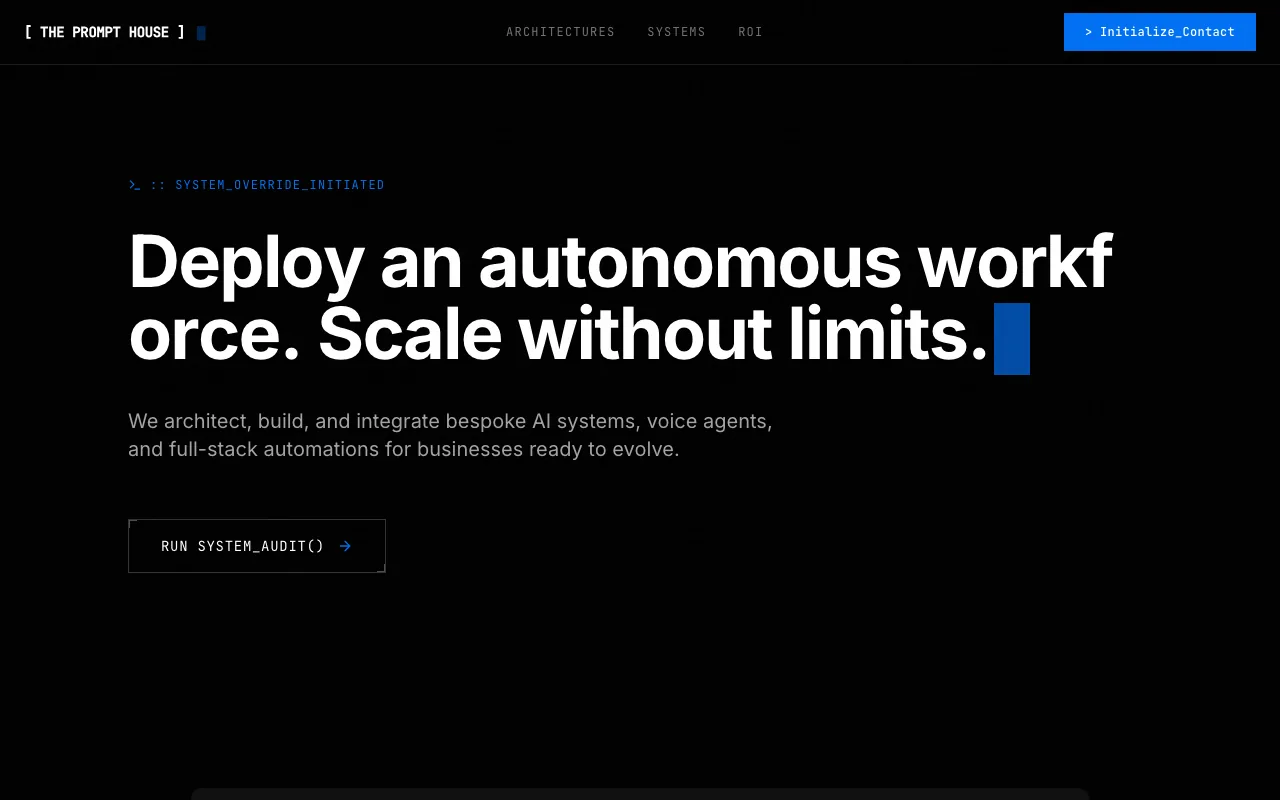This screenshot has height=800, width=1280.
Task: Click the faint glyph near the hero headline edge
Action: pyautogui.click(x=1096, y=407)
